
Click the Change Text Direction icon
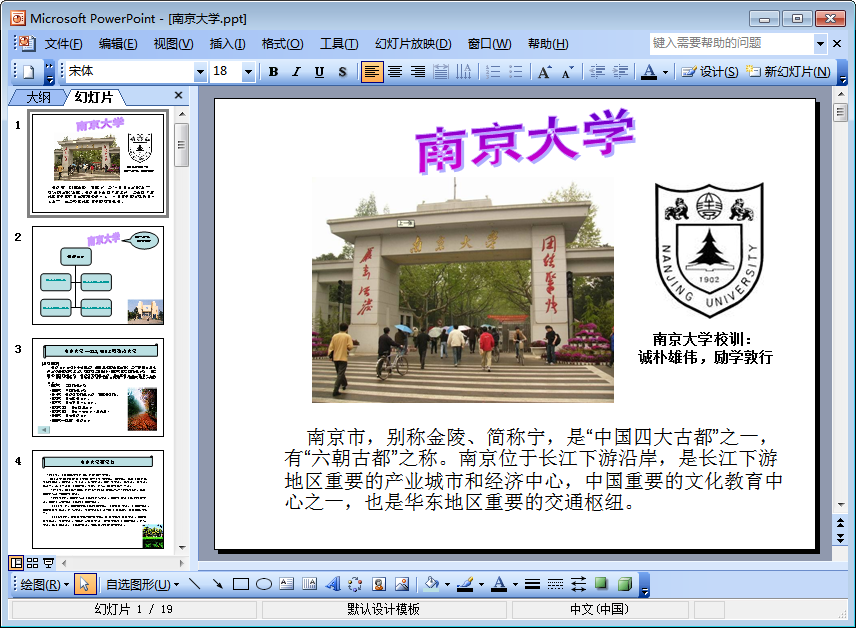pos(463,72)
